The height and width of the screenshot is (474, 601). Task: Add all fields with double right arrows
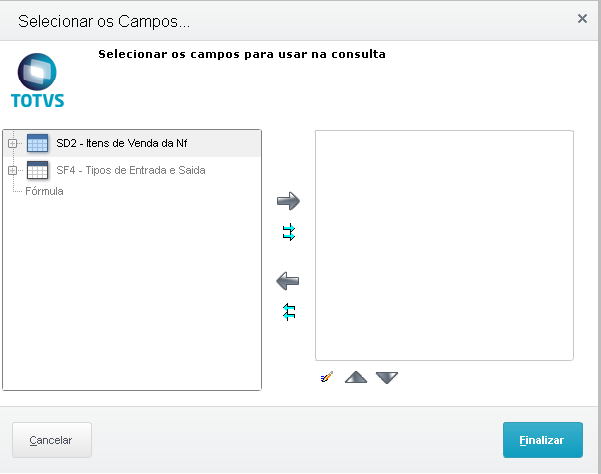pyautogui.click(x=289, y=232)
